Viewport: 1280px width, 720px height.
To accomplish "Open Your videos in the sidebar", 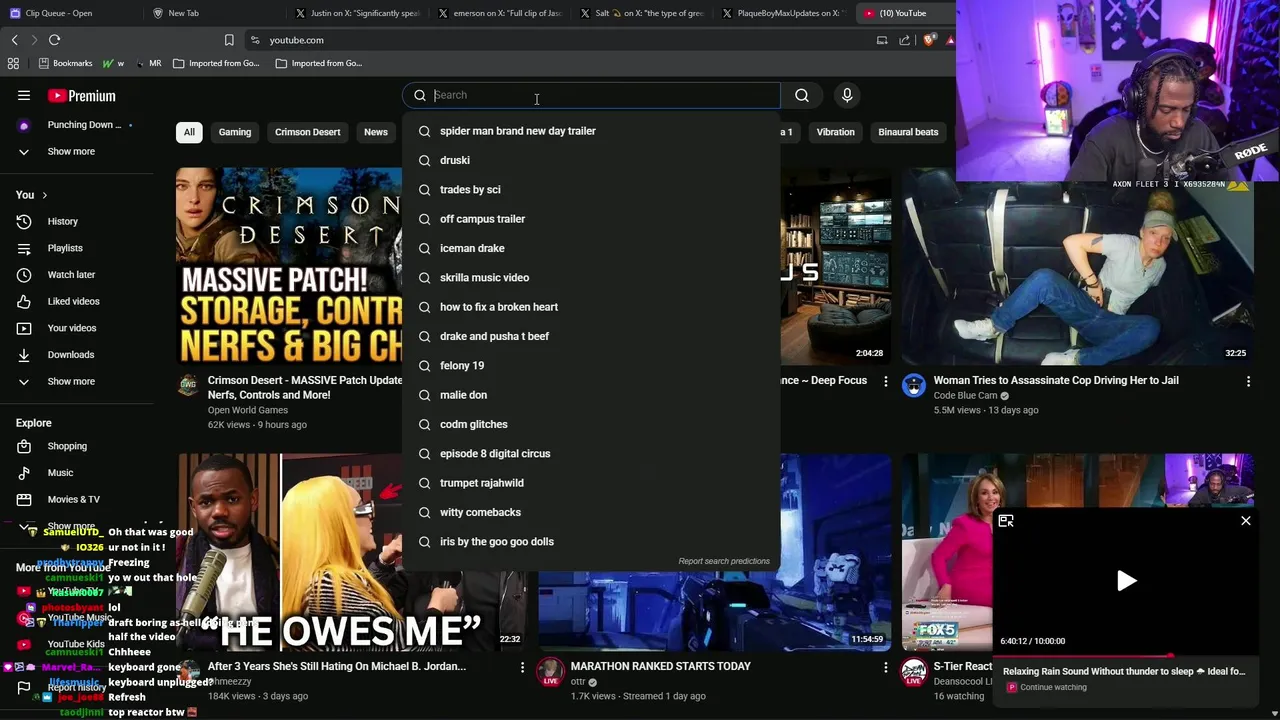I will 72,328.
